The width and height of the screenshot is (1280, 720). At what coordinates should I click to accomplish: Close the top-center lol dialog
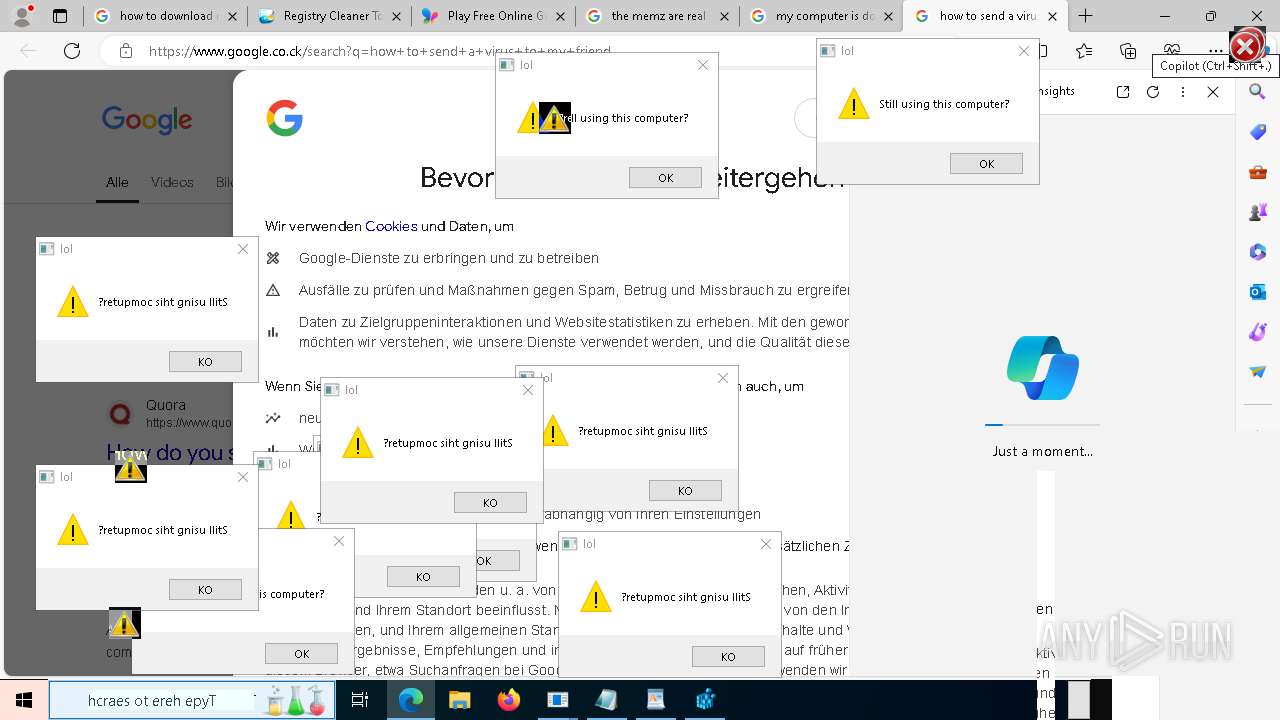click(x=703, y=65)
